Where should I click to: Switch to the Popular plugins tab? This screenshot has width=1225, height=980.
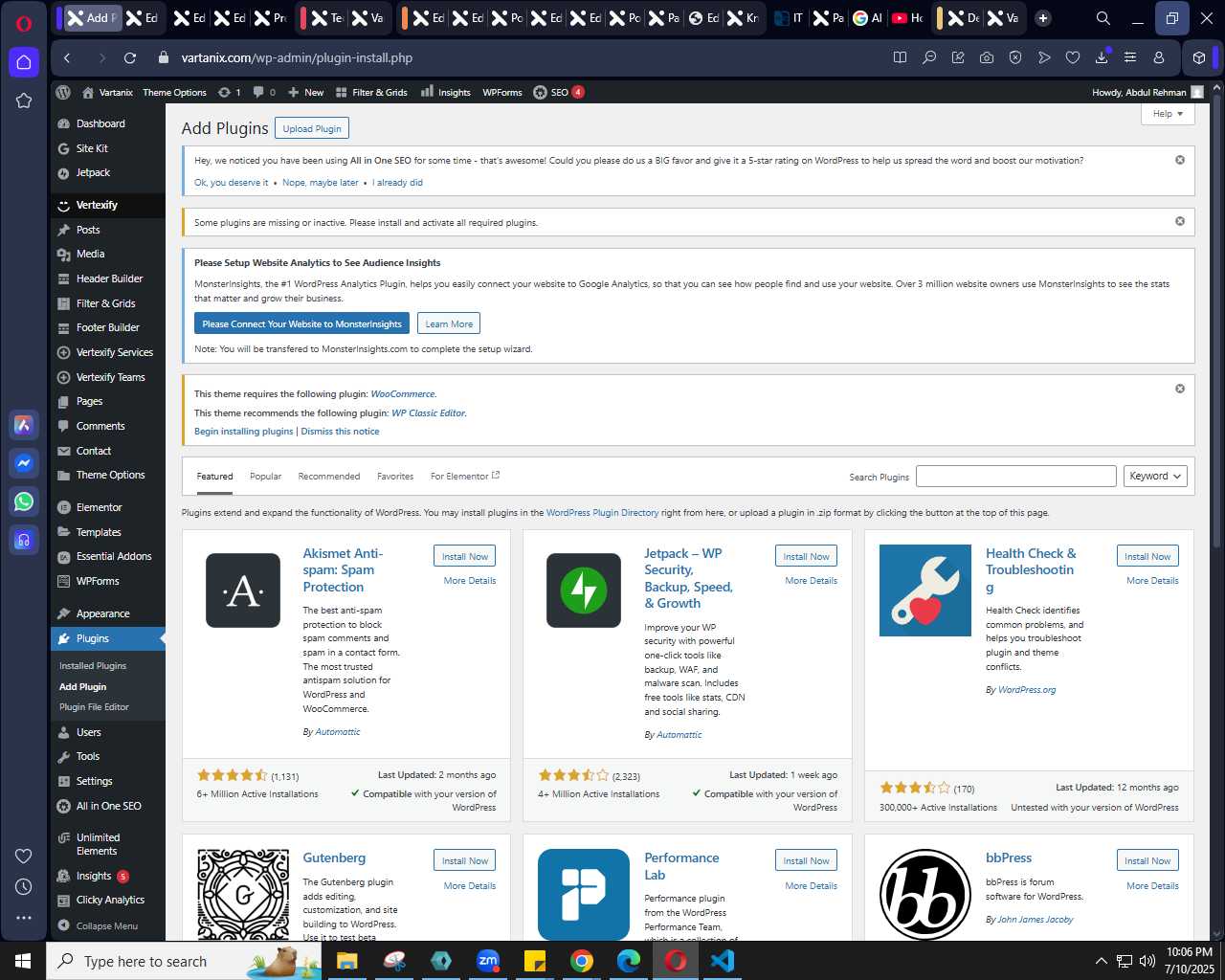point(265,476)
